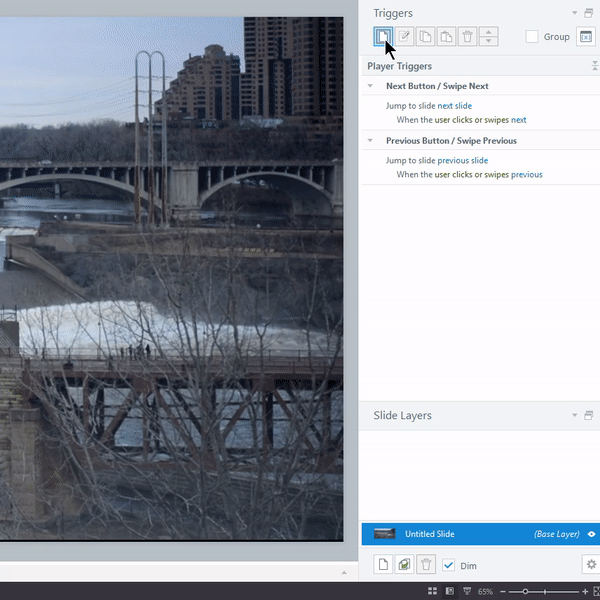Paste trigger using the clipboard icon
The image size is (600, 600).
coord(447,37)
